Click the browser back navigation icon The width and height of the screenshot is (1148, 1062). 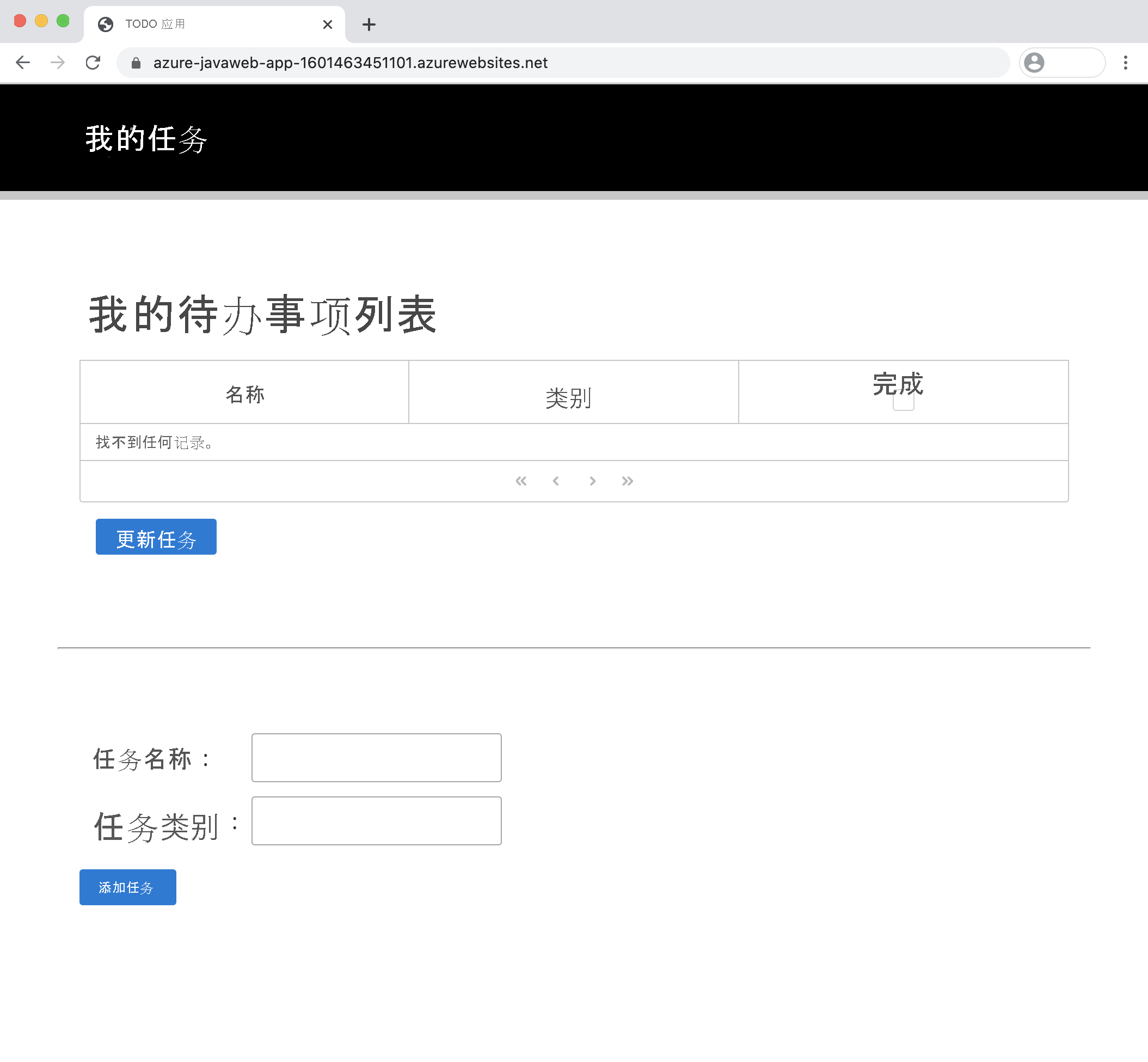(24, 62)
